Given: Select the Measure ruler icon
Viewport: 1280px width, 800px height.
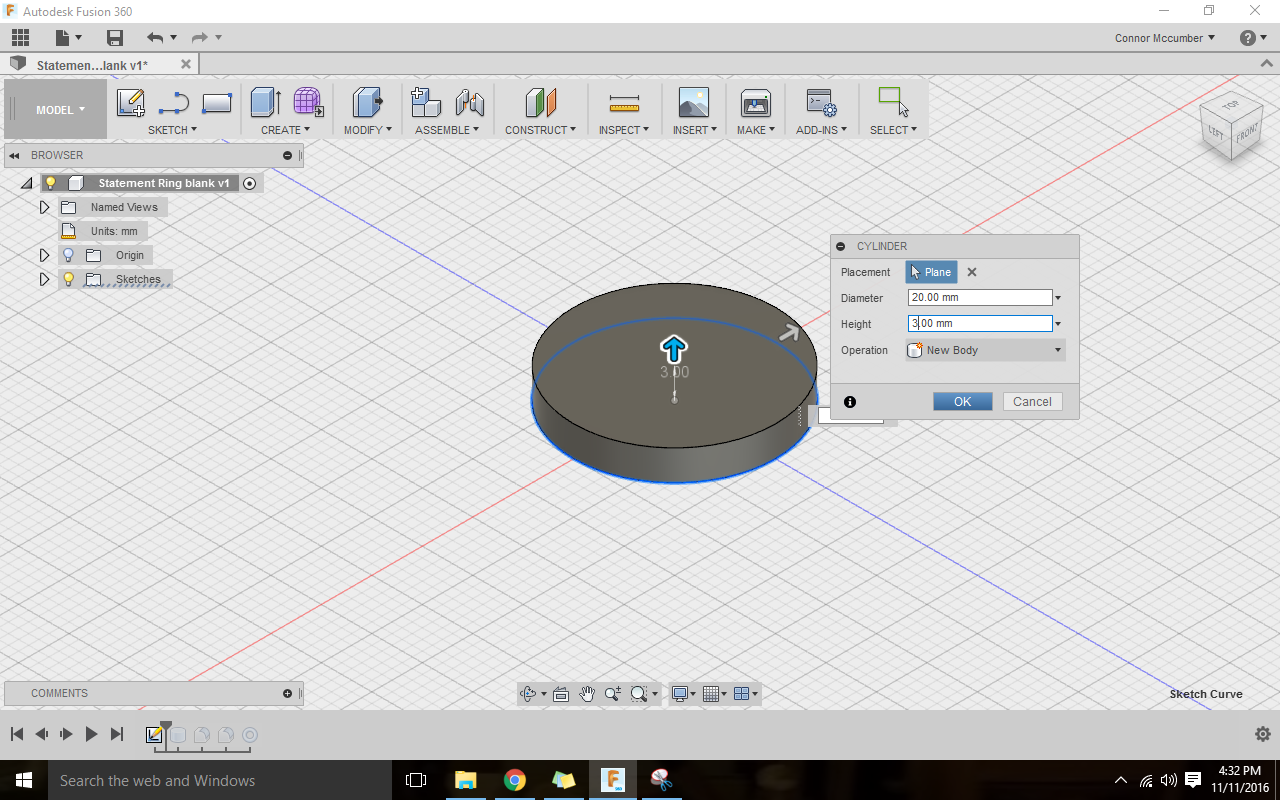Looking at the screenshot, I should point(624,103).
